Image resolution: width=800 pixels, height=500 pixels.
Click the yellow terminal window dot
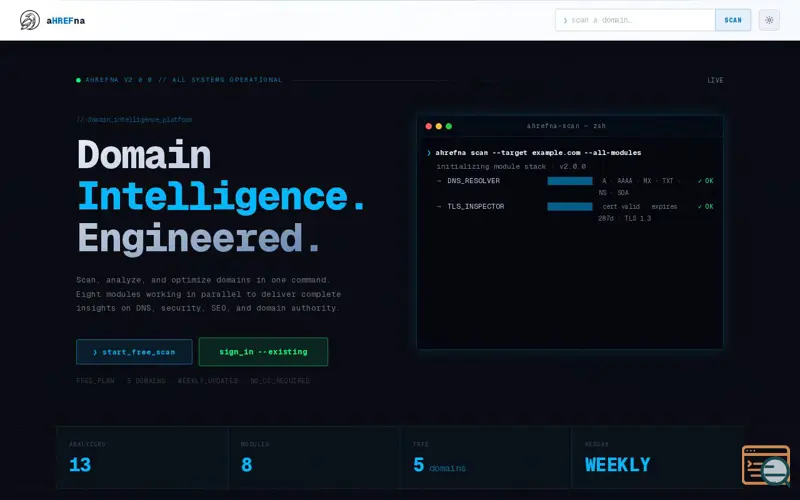click(439, 126)
